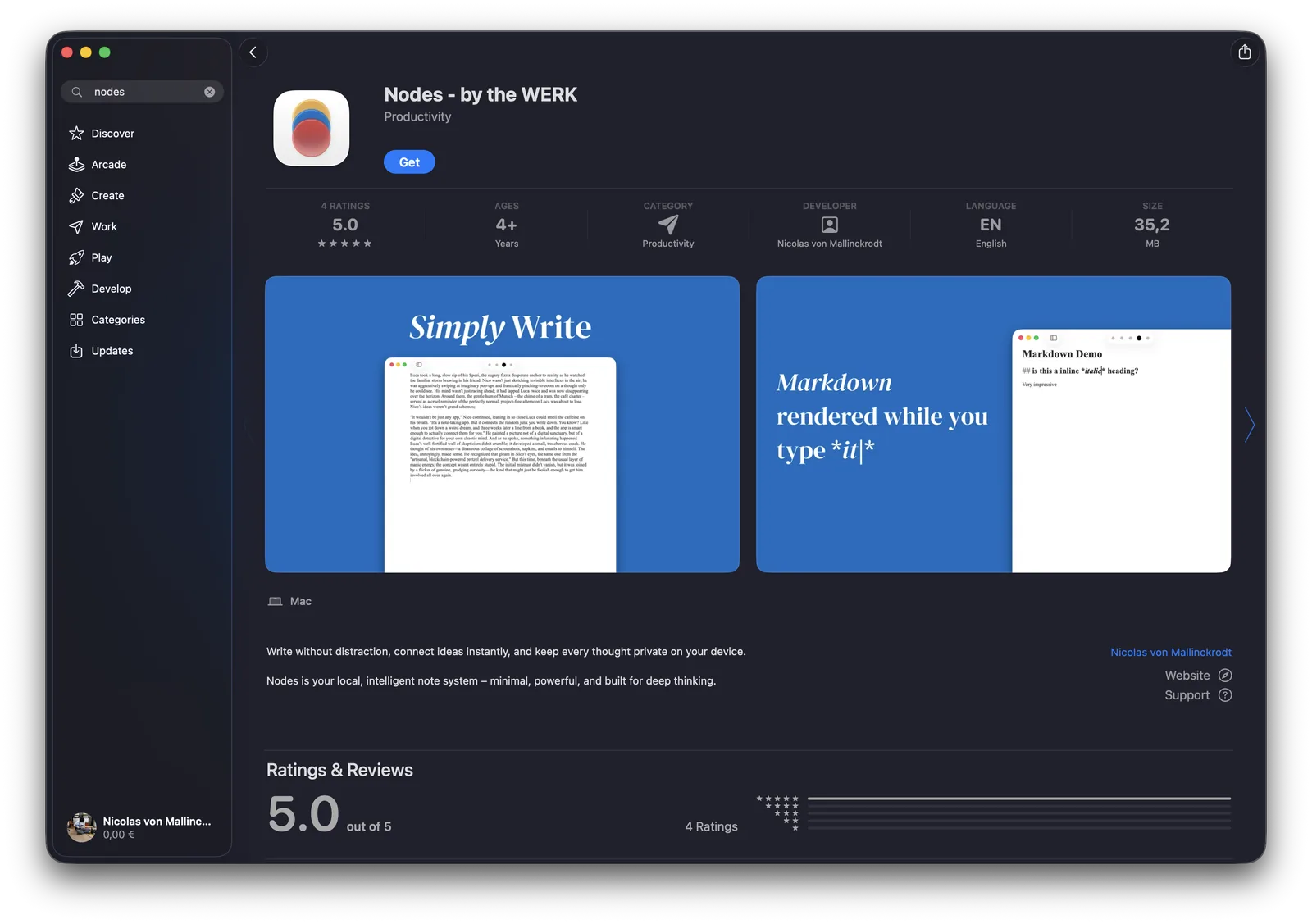Click the search magnifier icon
Screen dimensions: 1312x924
pos(77,92)
